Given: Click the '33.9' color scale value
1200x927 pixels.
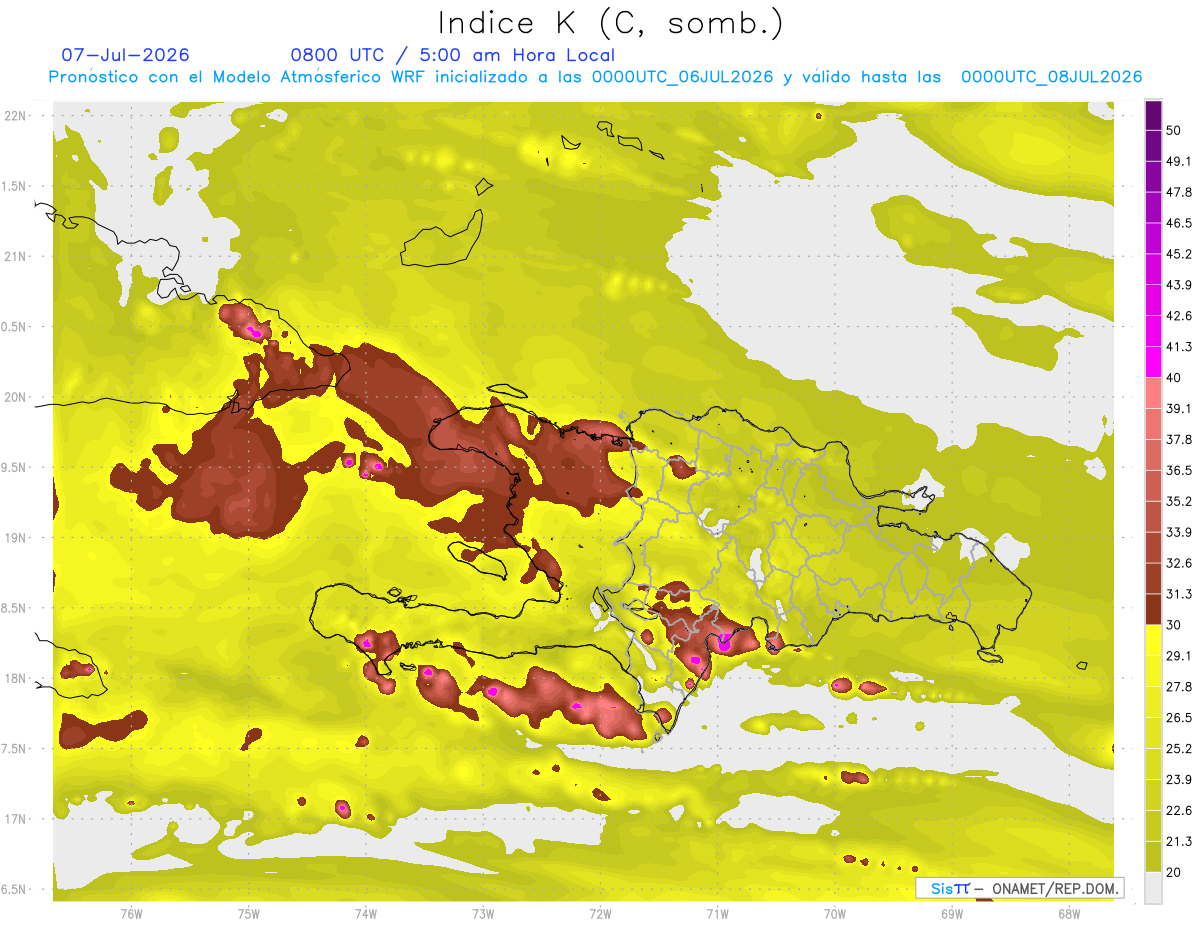Looking at the screenshot, I should pyautogui.click(x=1178, y=532).
